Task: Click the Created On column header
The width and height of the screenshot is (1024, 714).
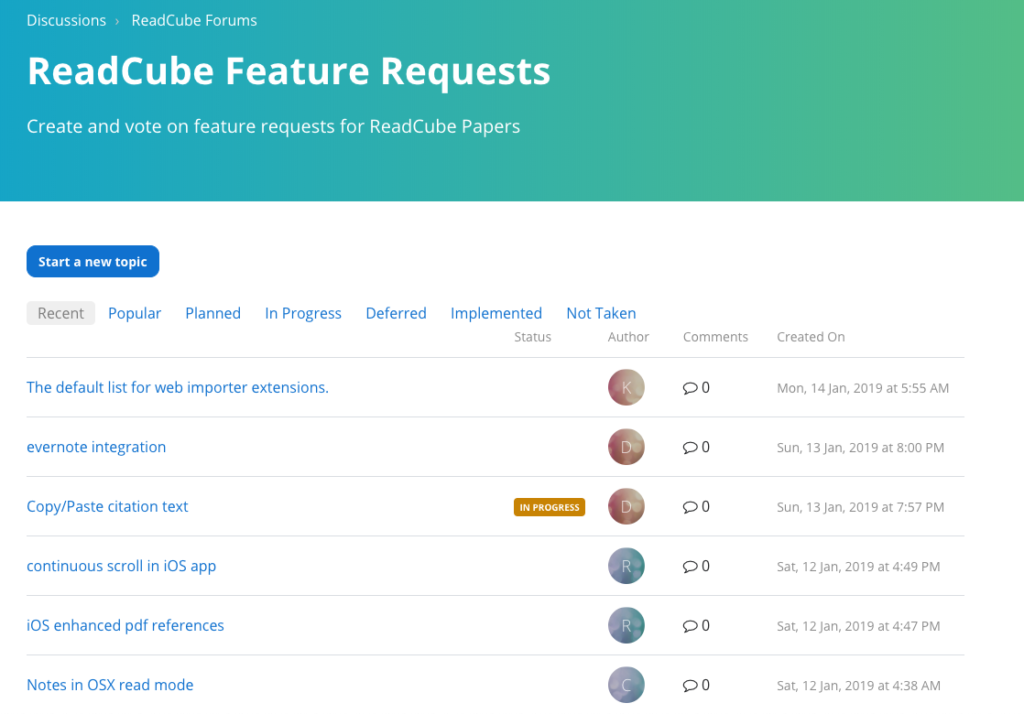Action: tap(810, 336)
